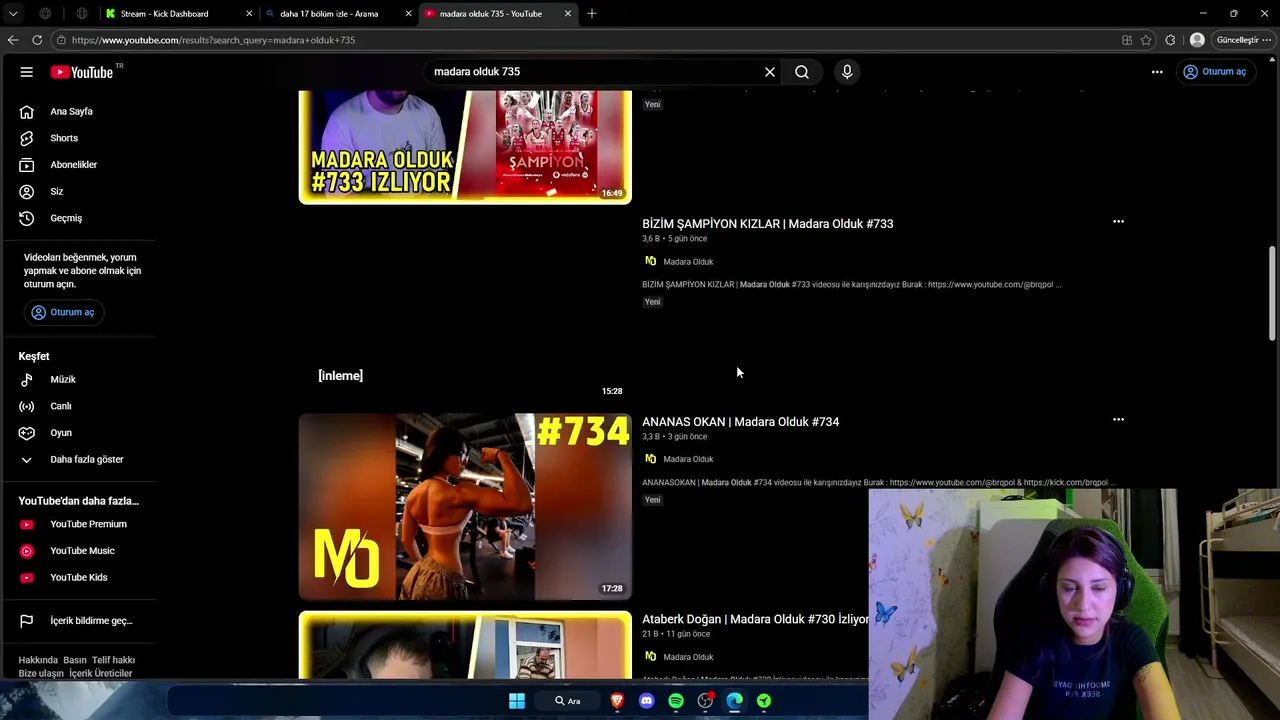Open Telif hakkı footer link

point(113,660)
